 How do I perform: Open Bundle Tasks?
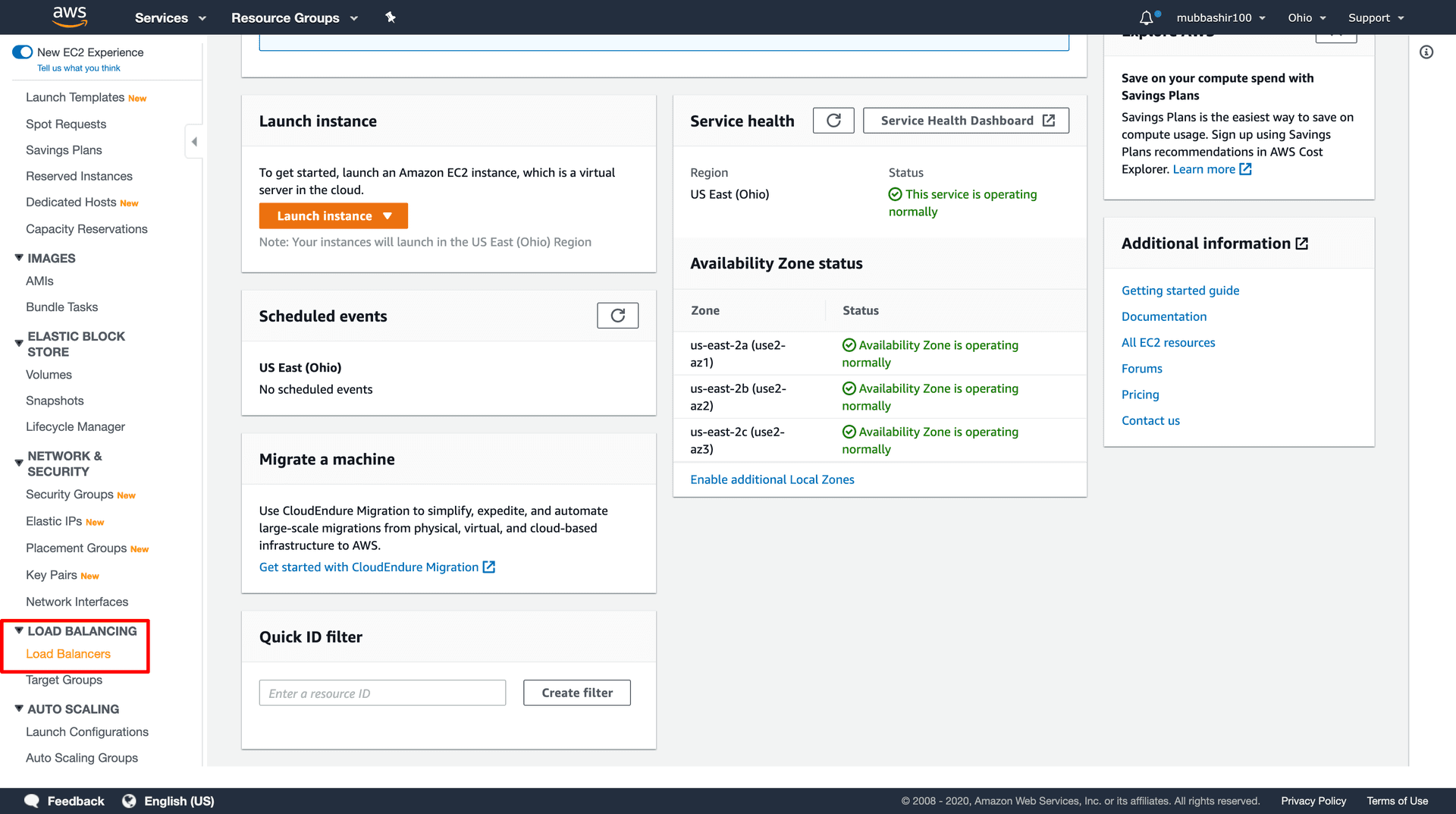(61, 307)
